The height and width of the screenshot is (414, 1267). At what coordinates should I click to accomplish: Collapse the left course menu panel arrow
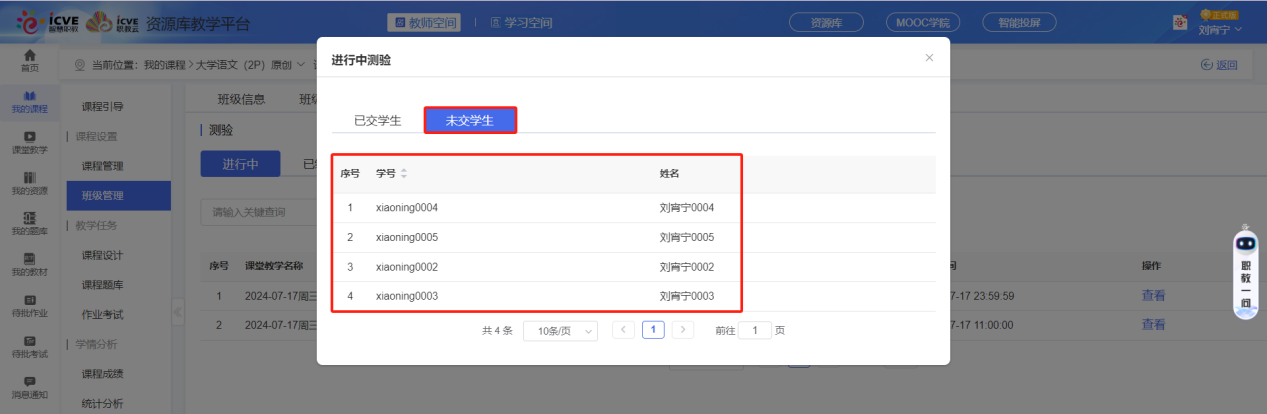coord(178,312)
